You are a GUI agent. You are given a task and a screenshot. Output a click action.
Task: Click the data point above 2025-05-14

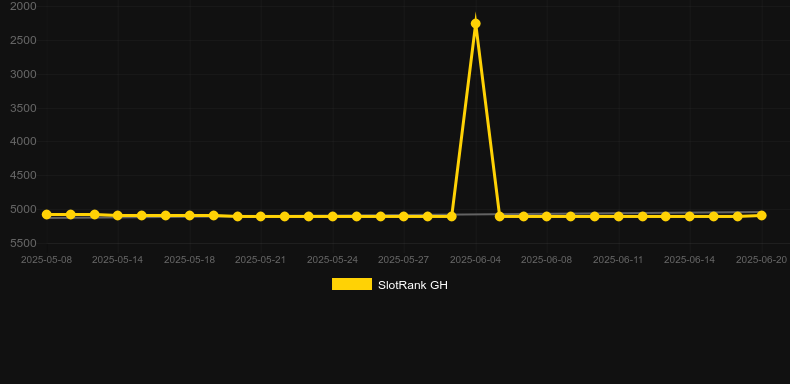[118, 216]
